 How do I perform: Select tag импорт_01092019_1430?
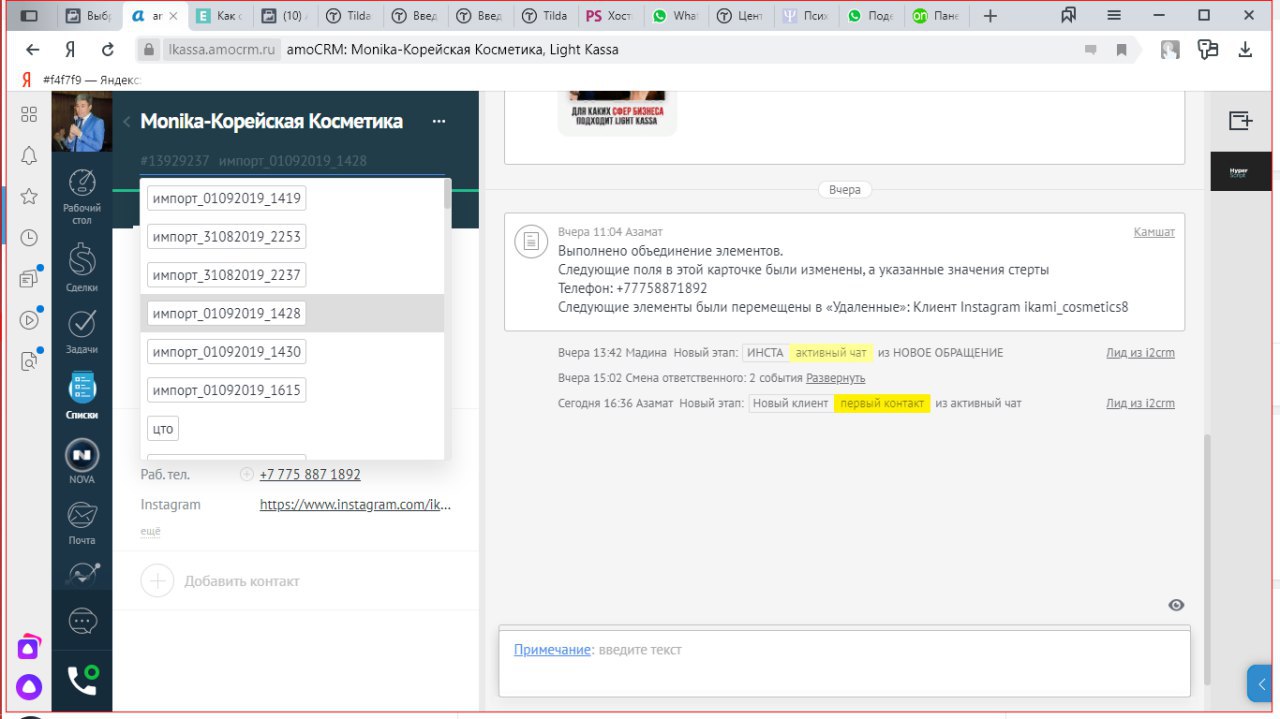(x=226, y=351)
